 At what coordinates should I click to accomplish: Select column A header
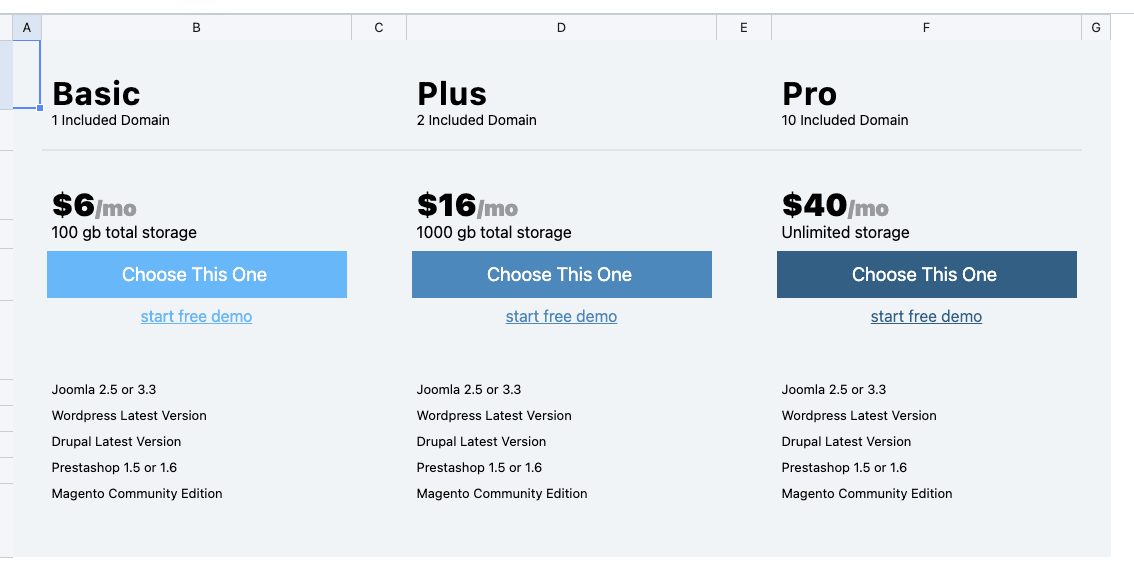[x=26, y=28]
